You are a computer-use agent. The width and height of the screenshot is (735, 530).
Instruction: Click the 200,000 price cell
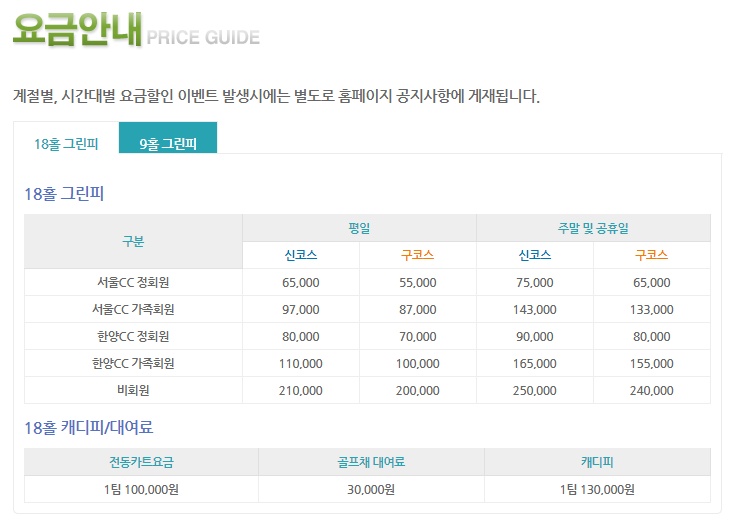[x=418, y=390]
